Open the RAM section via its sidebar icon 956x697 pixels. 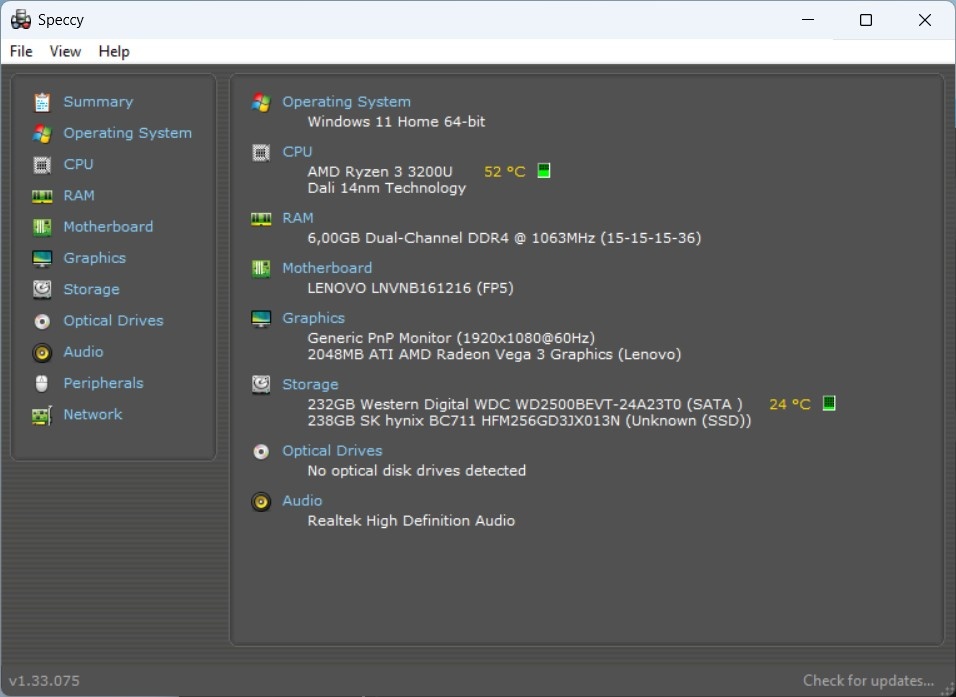click(41, 195)
